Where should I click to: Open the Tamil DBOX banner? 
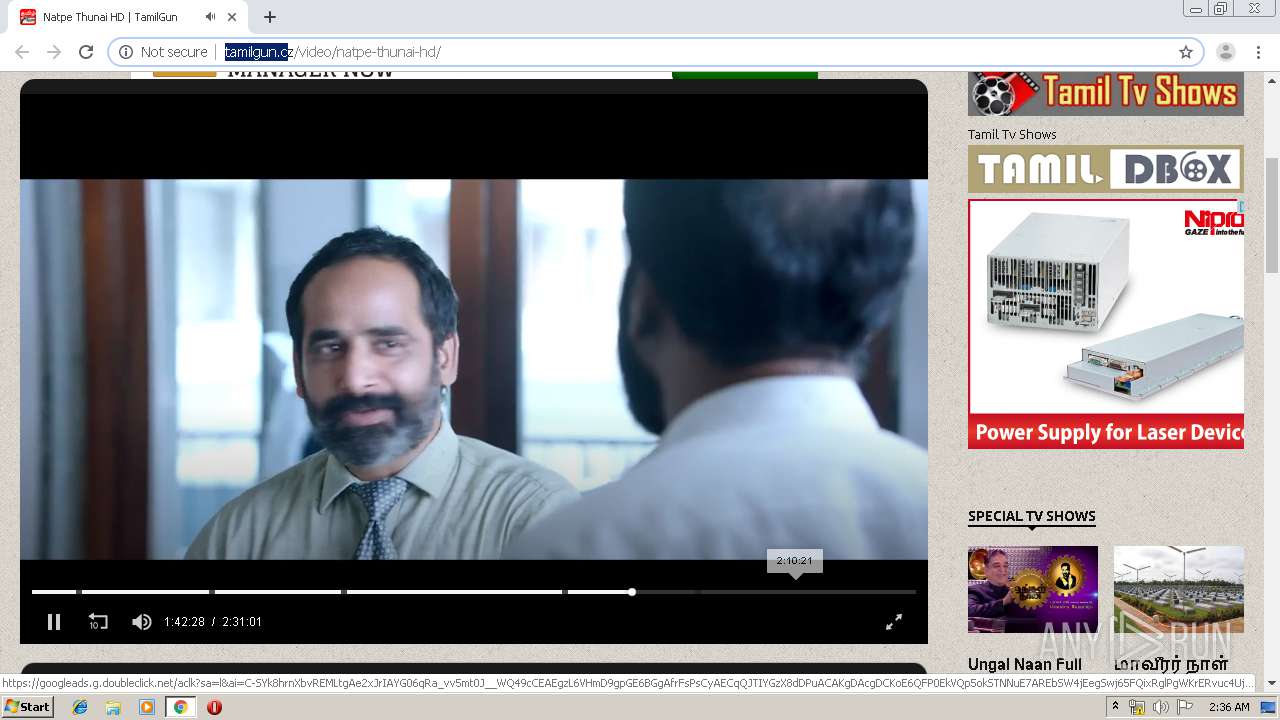tap(1106, 169)
